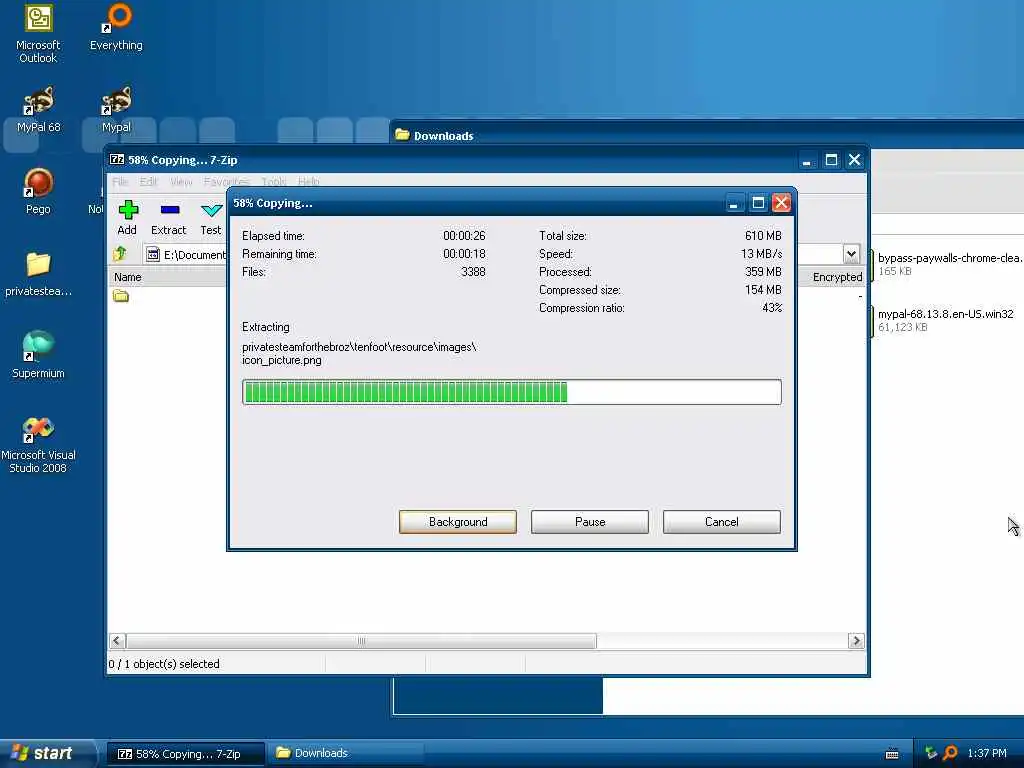
Task: Click the scrollbar left arrow
Action: (x=117, y=641)
